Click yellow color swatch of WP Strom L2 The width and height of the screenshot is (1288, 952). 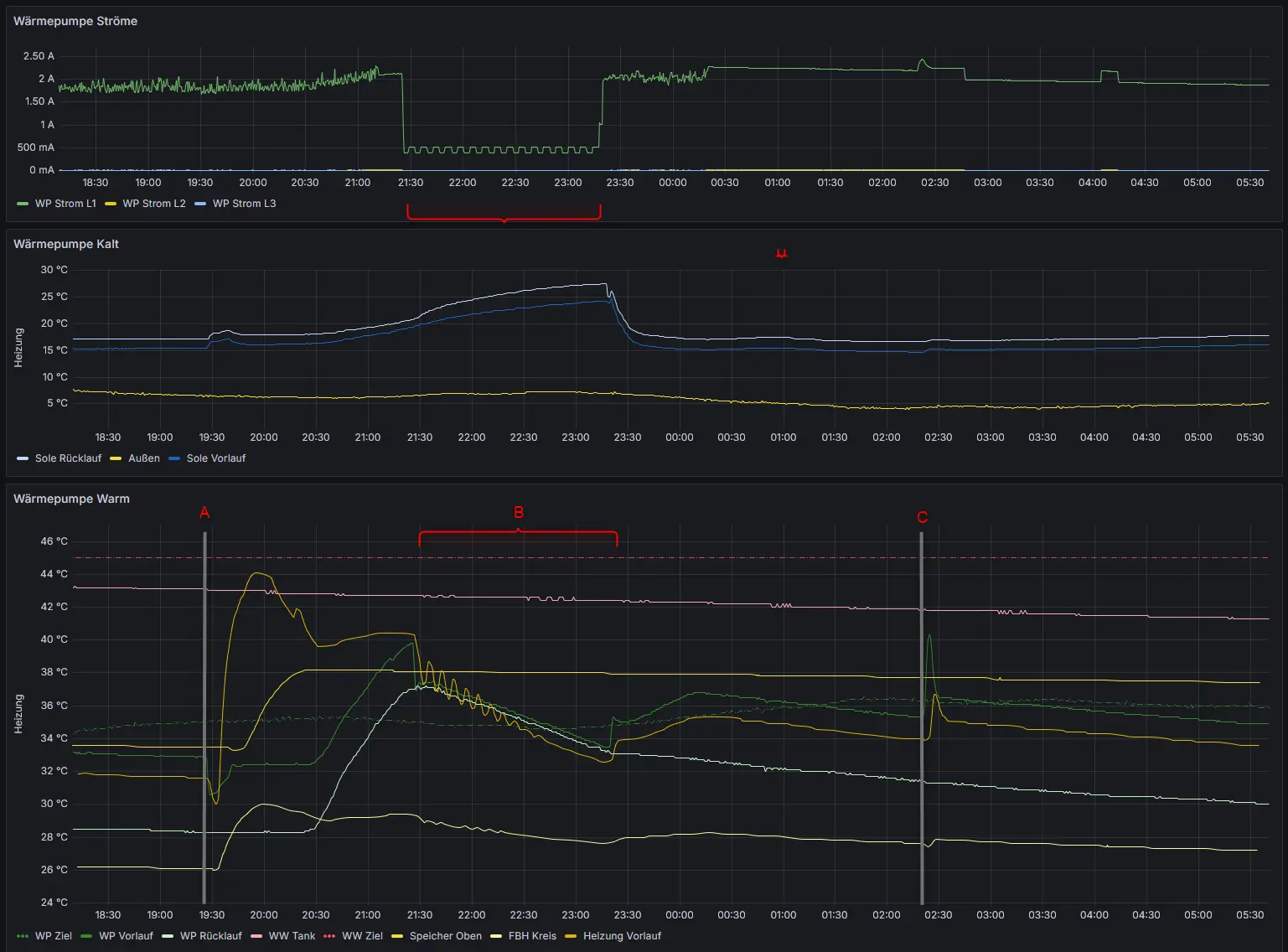pyautogui.click(x=111, y=204)
